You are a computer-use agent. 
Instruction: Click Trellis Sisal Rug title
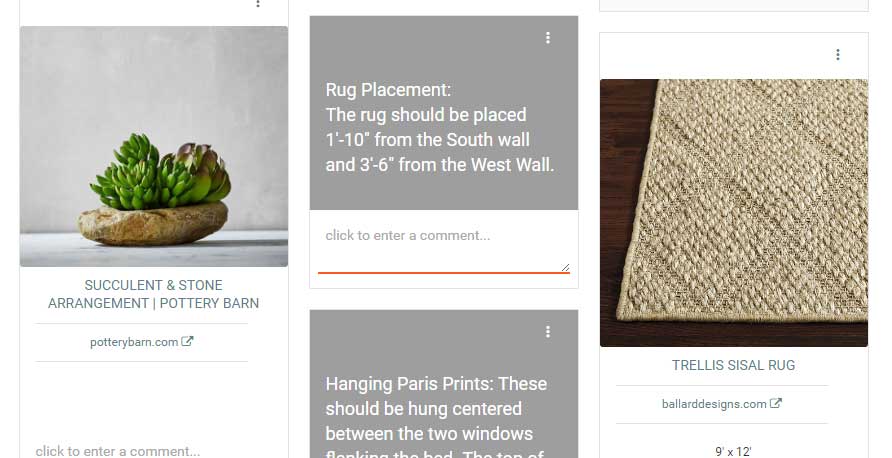click(x=733, y=365)
